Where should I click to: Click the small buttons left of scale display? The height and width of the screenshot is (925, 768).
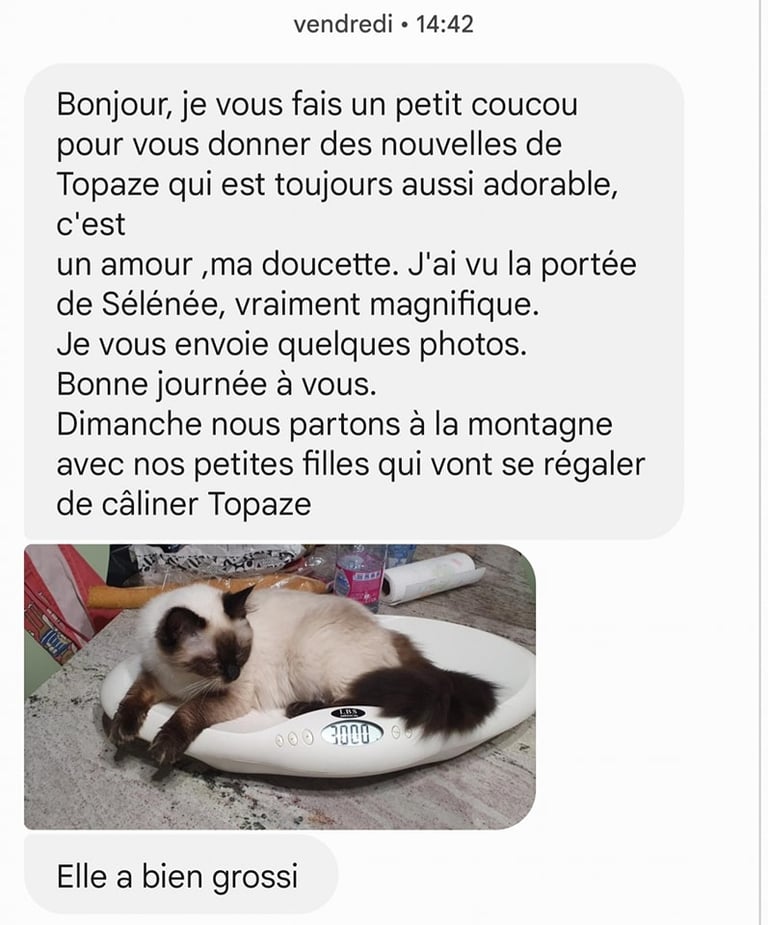pos(293,737)
